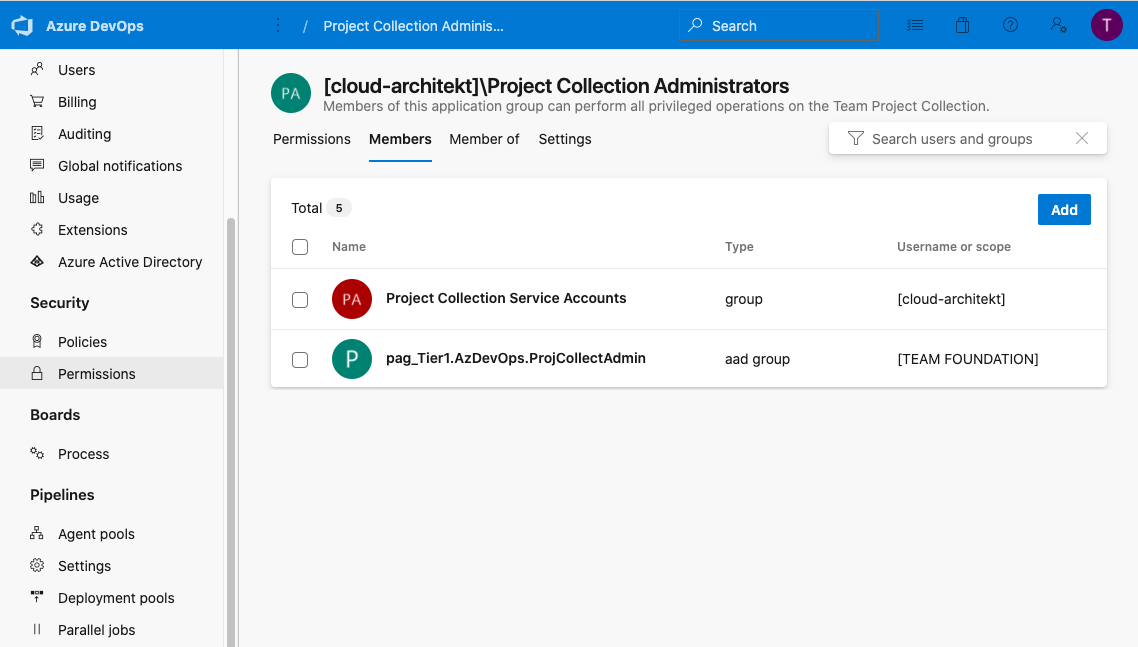Click the Process gears icon
Viewport: 1138px width, 647px height.
(x=37, y=452)
